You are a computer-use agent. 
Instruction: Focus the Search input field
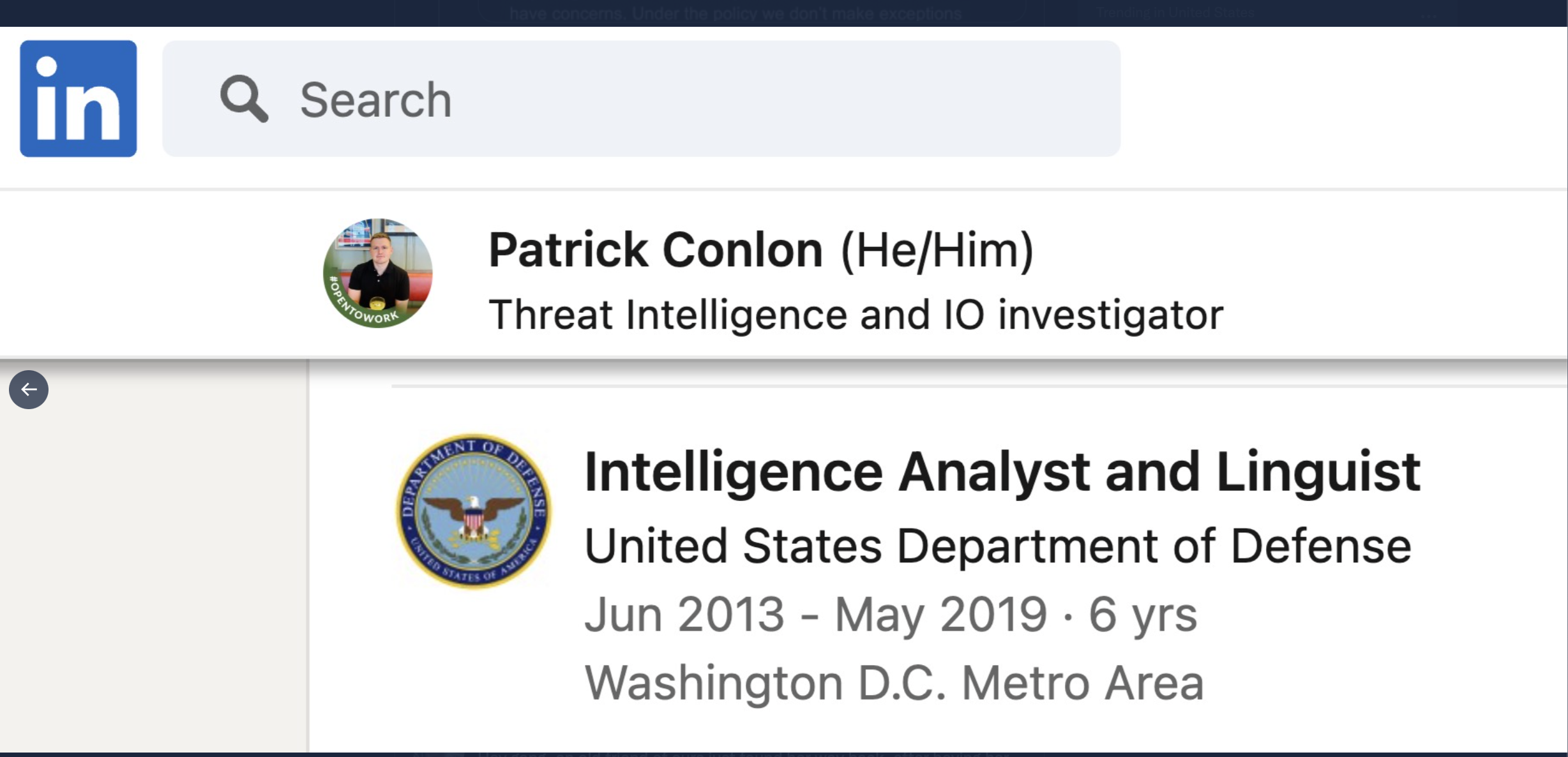pos(641,99)
